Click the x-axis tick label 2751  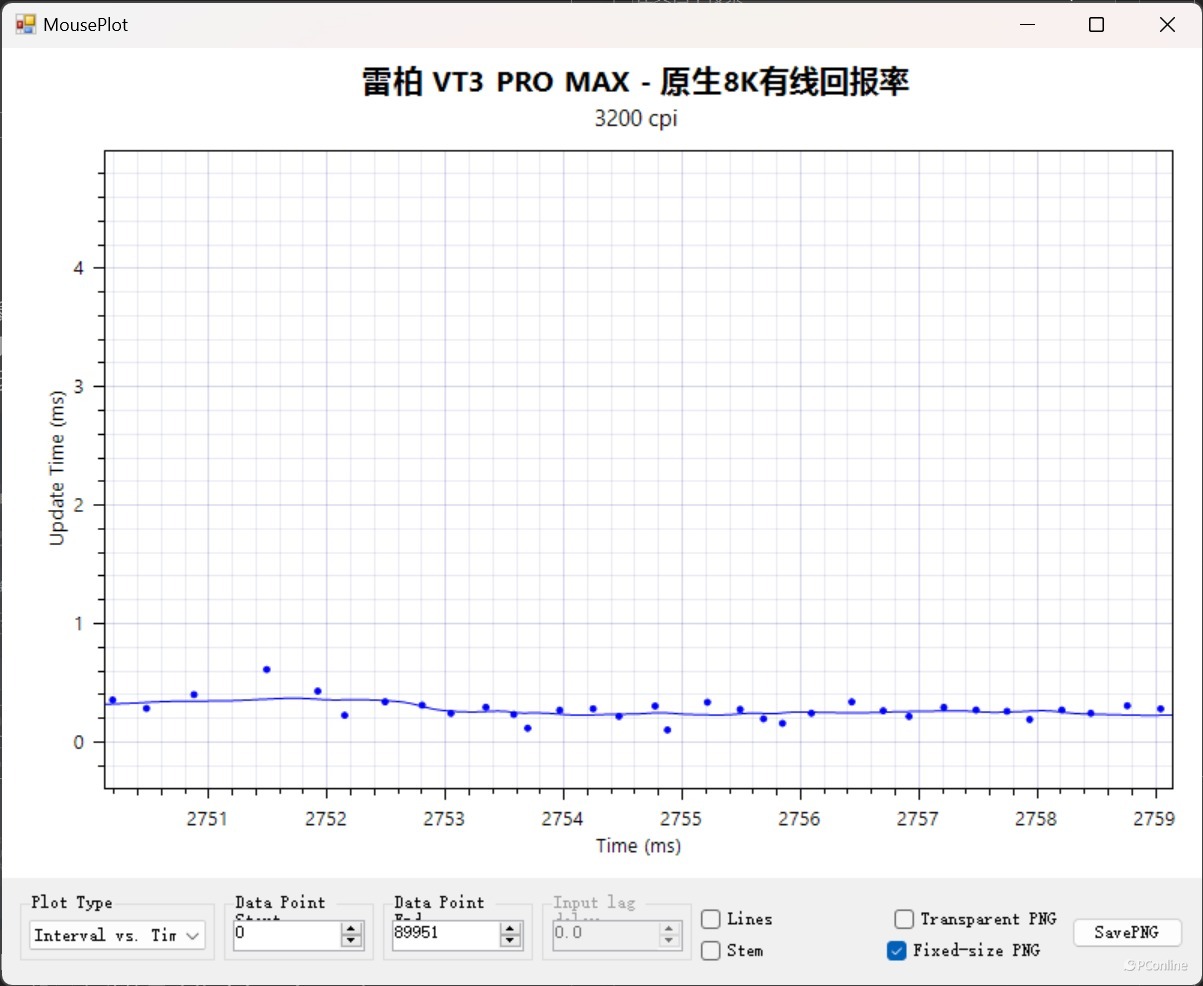tap(208, 819)
